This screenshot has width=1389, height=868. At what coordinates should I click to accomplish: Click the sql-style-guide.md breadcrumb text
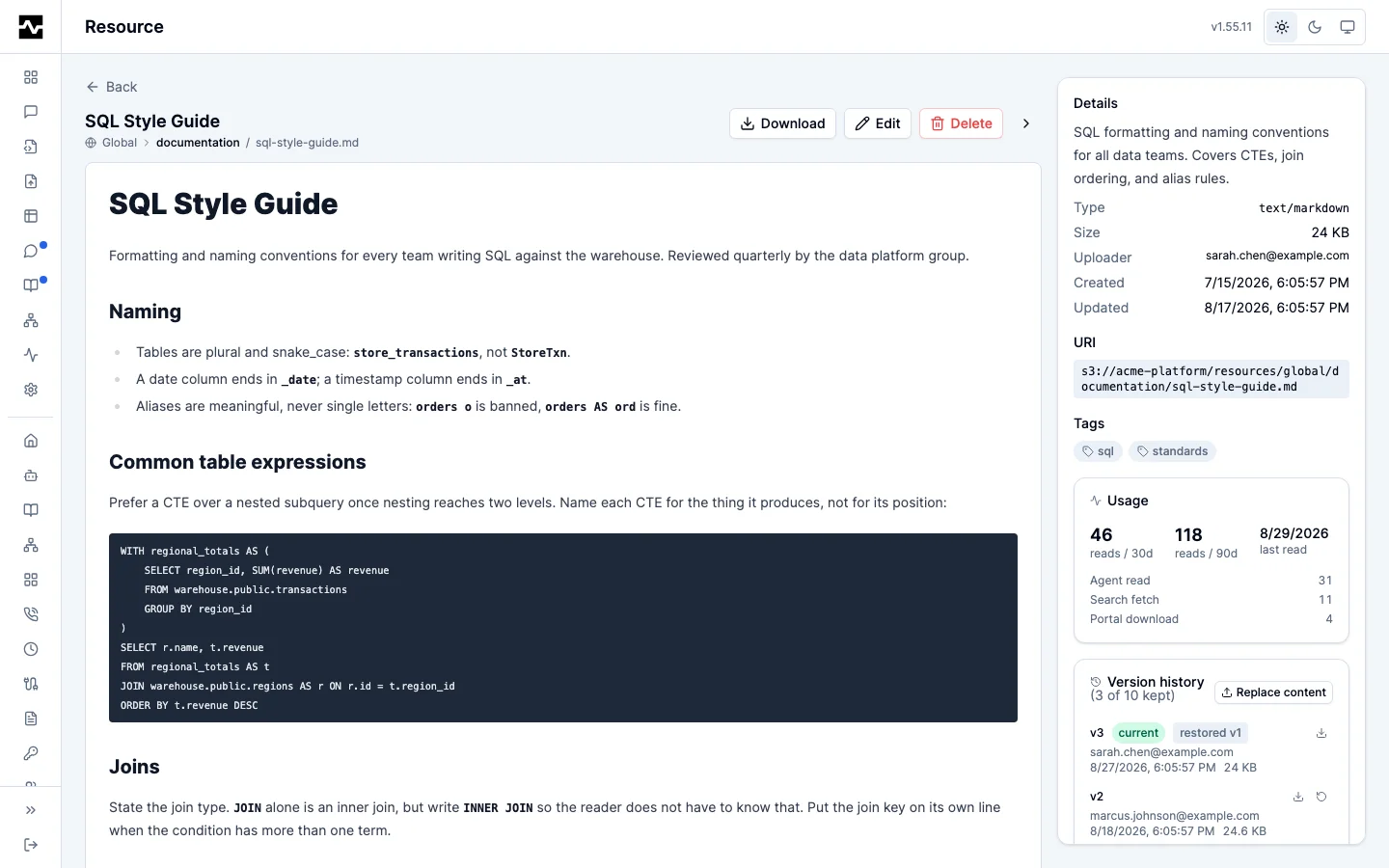pos(307,143)
